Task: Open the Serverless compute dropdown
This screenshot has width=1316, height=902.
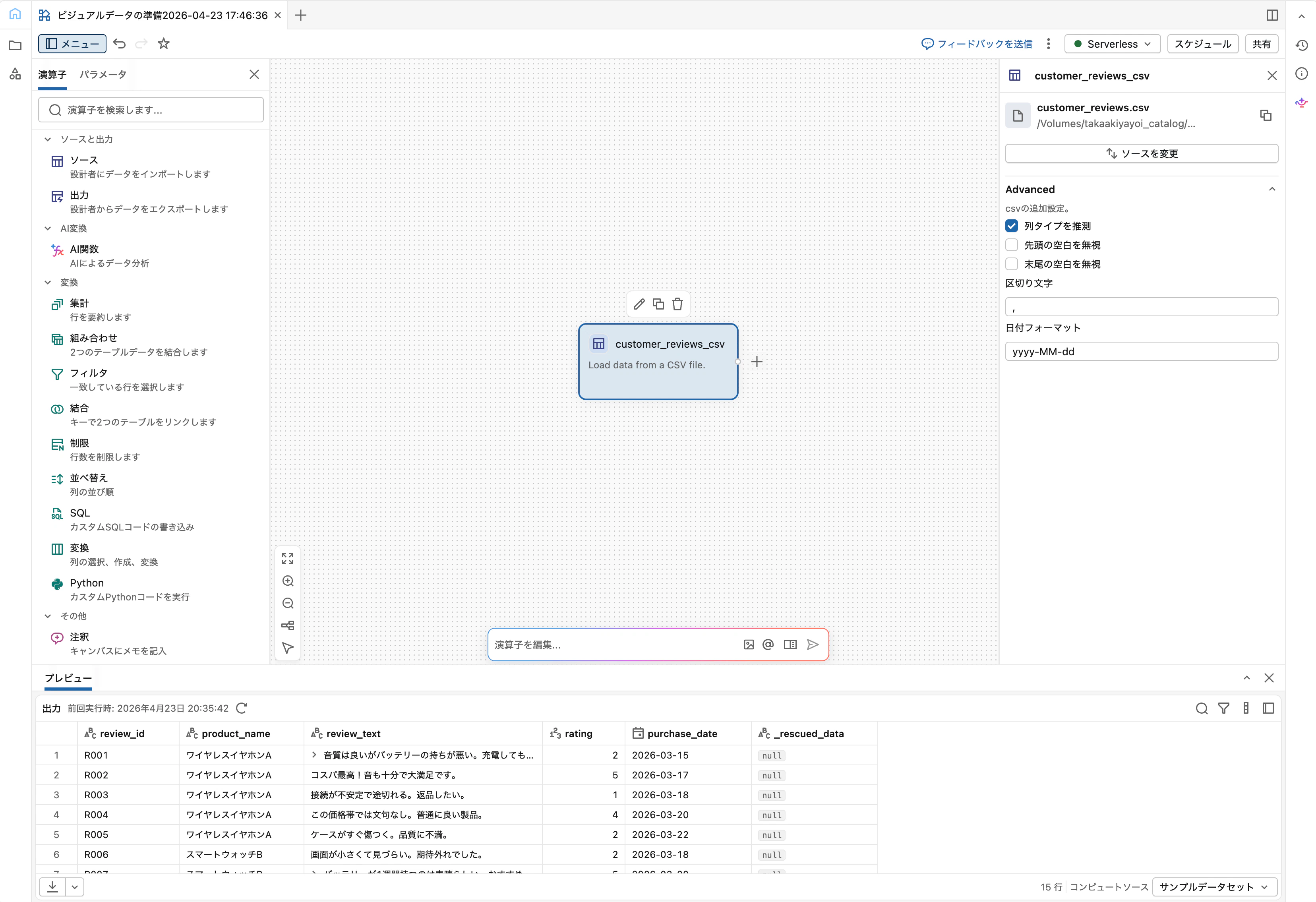Action: pos(1112,44)
